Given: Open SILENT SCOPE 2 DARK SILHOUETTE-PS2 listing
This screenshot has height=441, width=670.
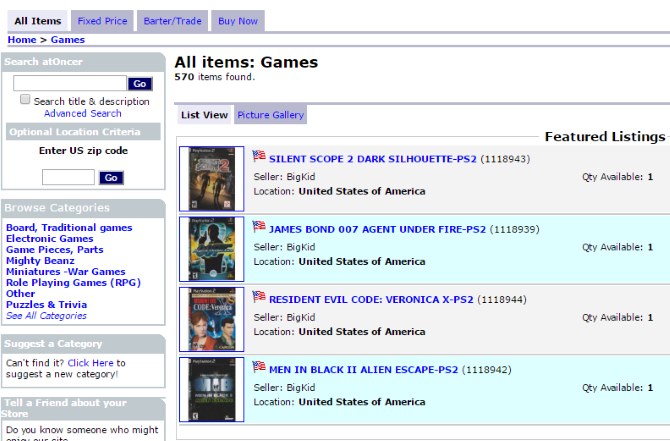Looking at the screenshot, I should [x=373, y=159].
